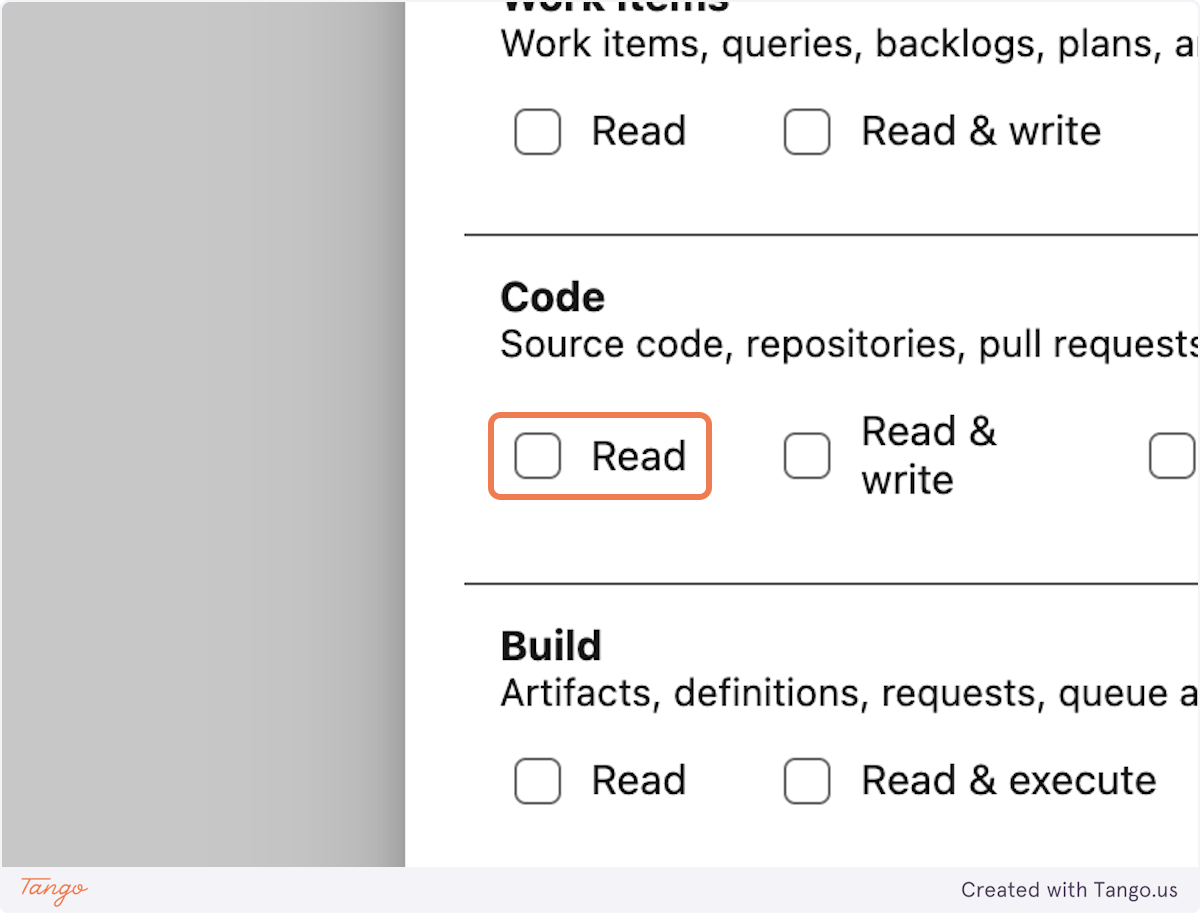
Task: Enable Read access for Build
Action: point(537,781)
